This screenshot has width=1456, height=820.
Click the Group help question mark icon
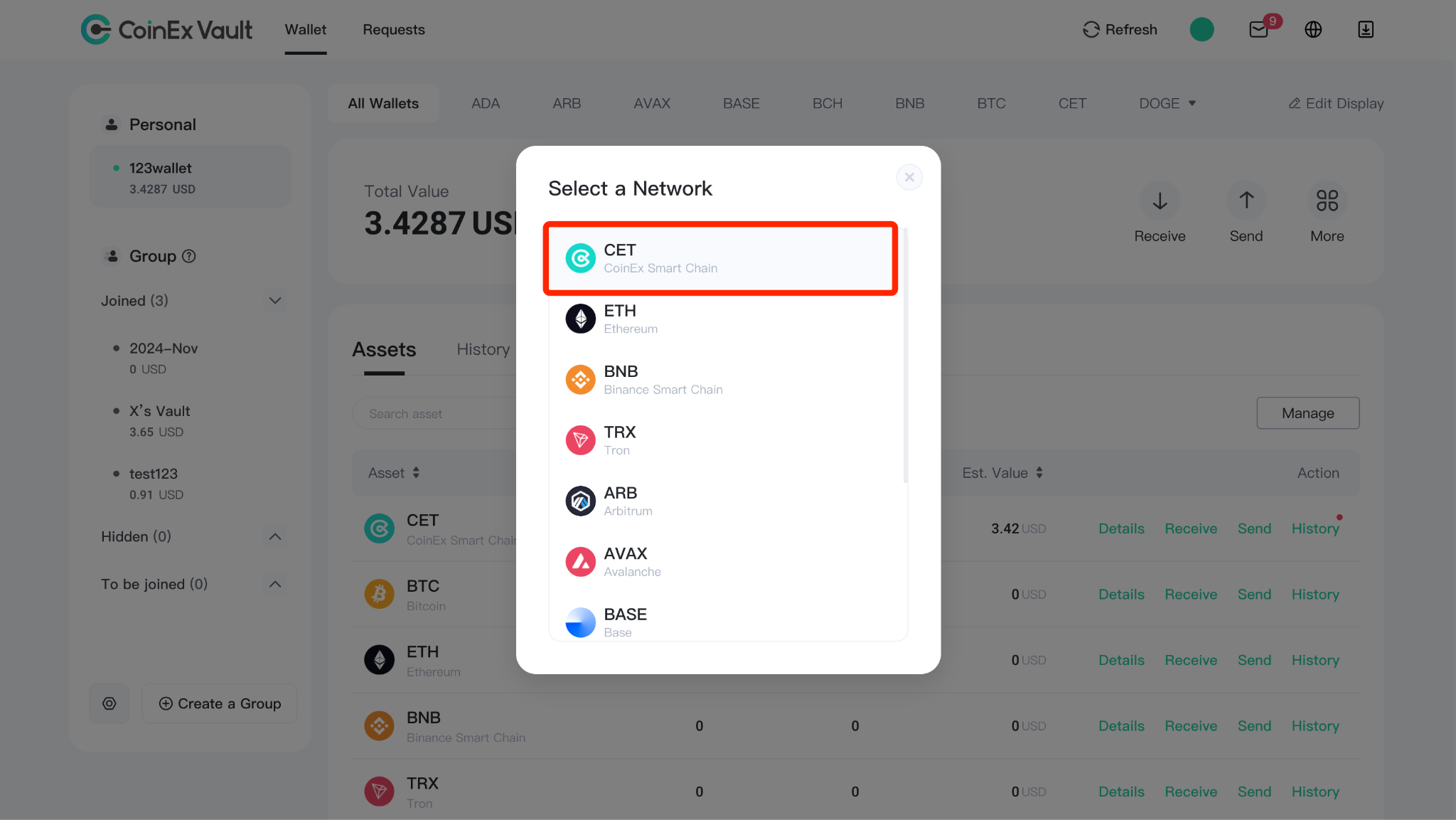click(189, 256)
